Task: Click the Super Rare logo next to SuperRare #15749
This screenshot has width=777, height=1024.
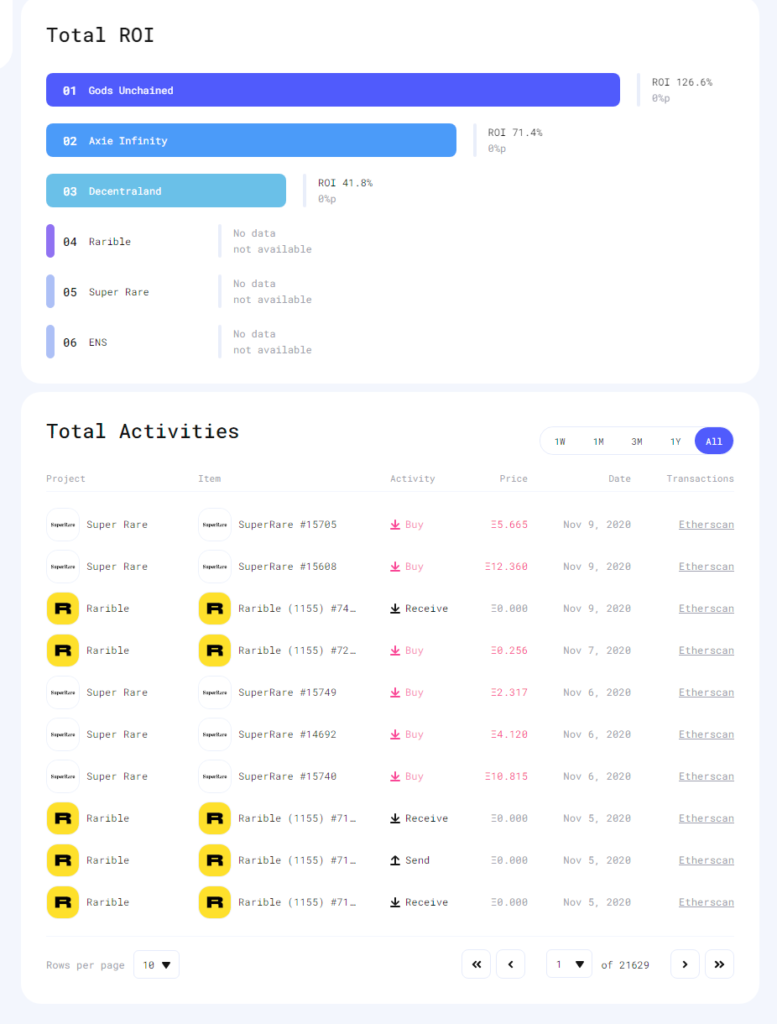Action: 215,692
